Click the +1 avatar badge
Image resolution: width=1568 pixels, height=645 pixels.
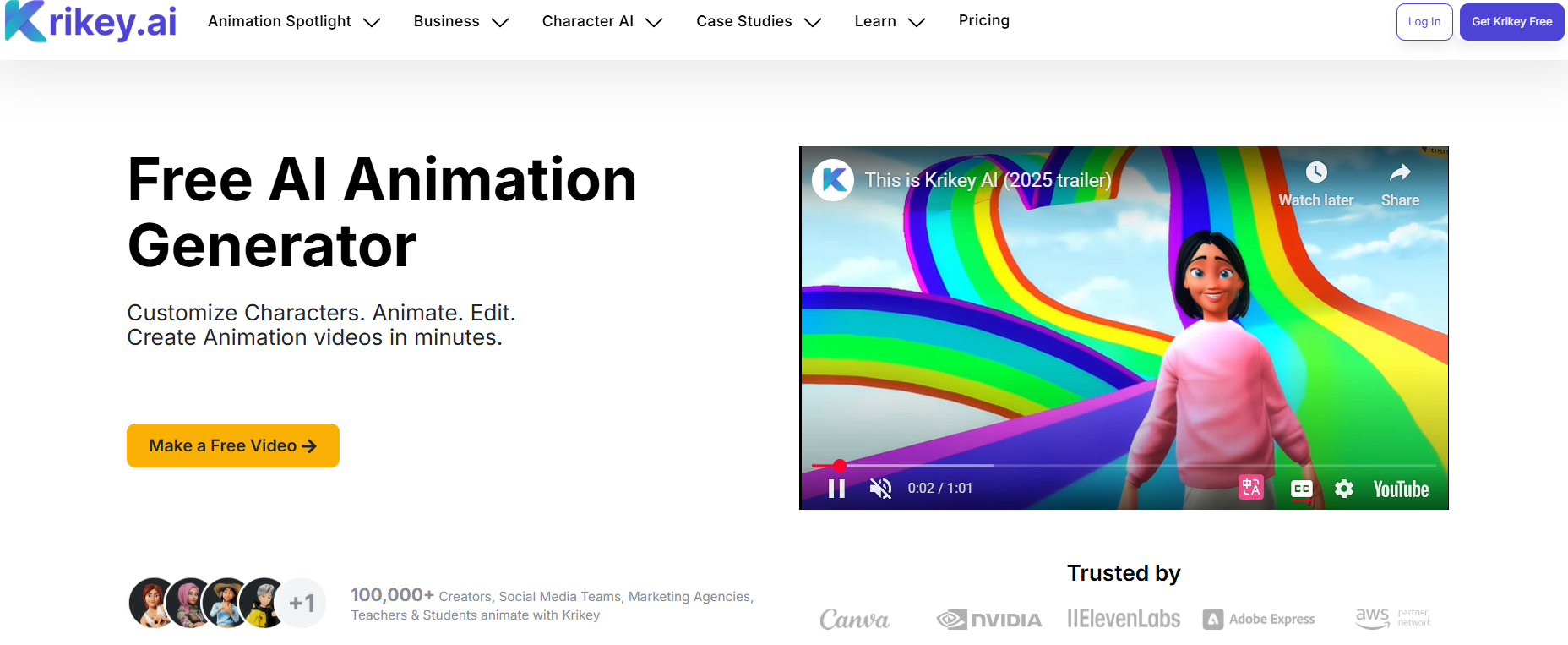point(301,603)
